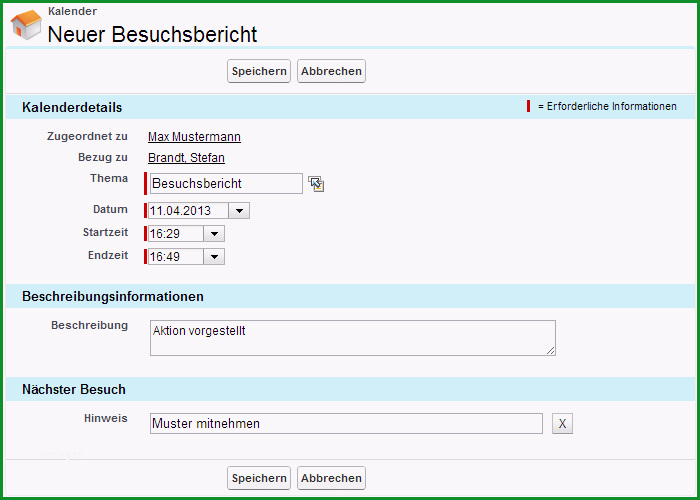This screenshot has width=700, height=500.
Task: Click the orange house Kalender icon
Action: (x=26, y=25)
